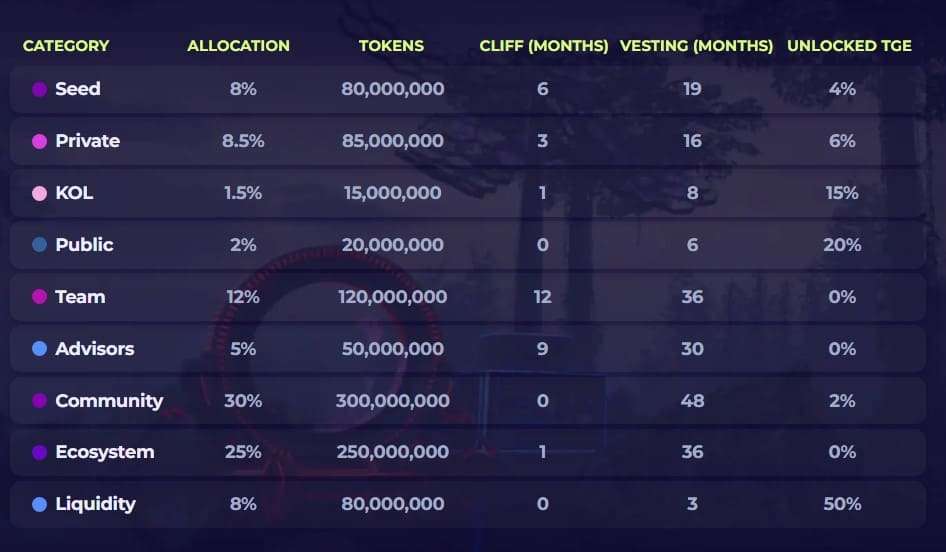Click the 300,000,000 tokens value
The image size is (946, 552).
393,401
